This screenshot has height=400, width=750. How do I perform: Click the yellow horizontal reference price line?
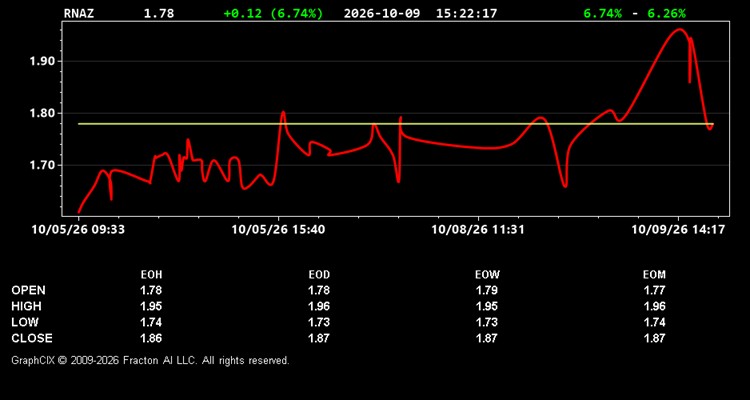[396, 124]
